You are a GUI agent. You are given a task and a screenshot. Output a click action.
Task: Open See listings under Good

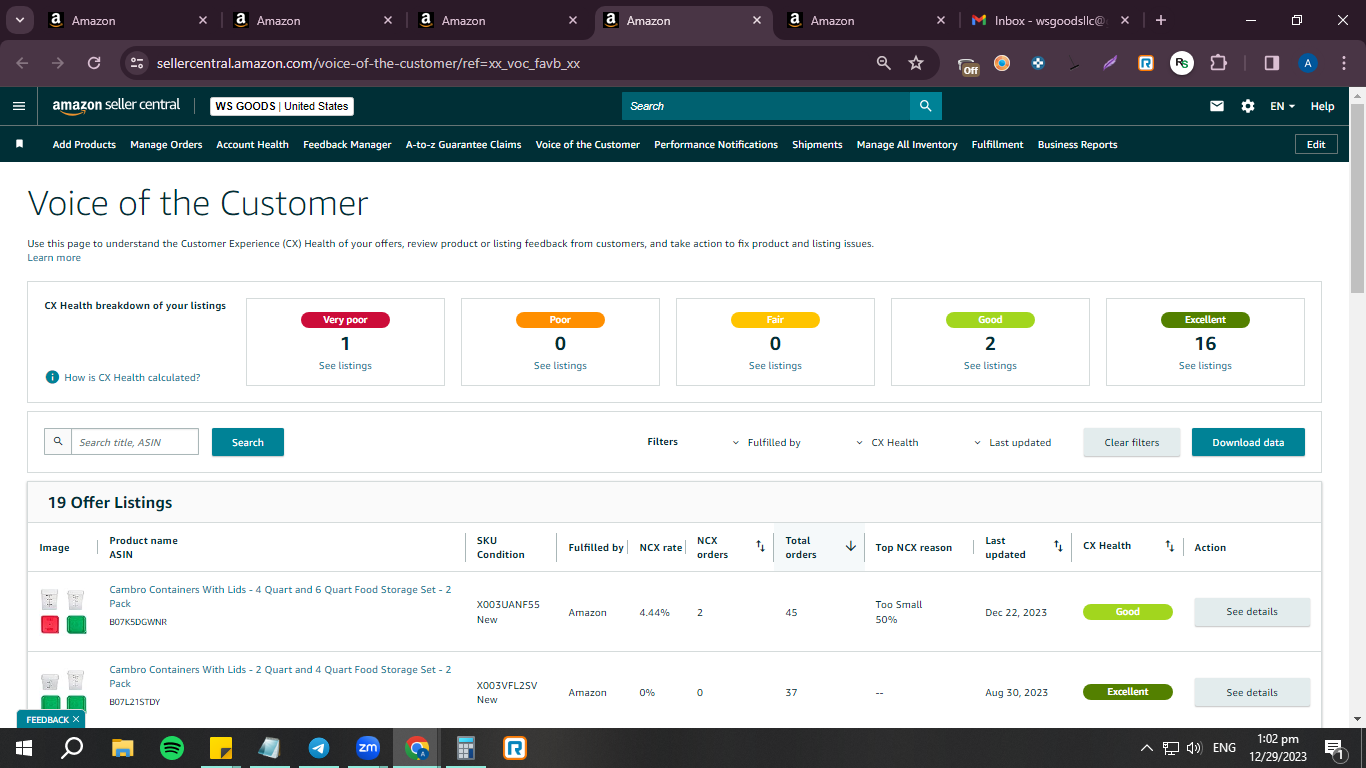coord(990,366)
